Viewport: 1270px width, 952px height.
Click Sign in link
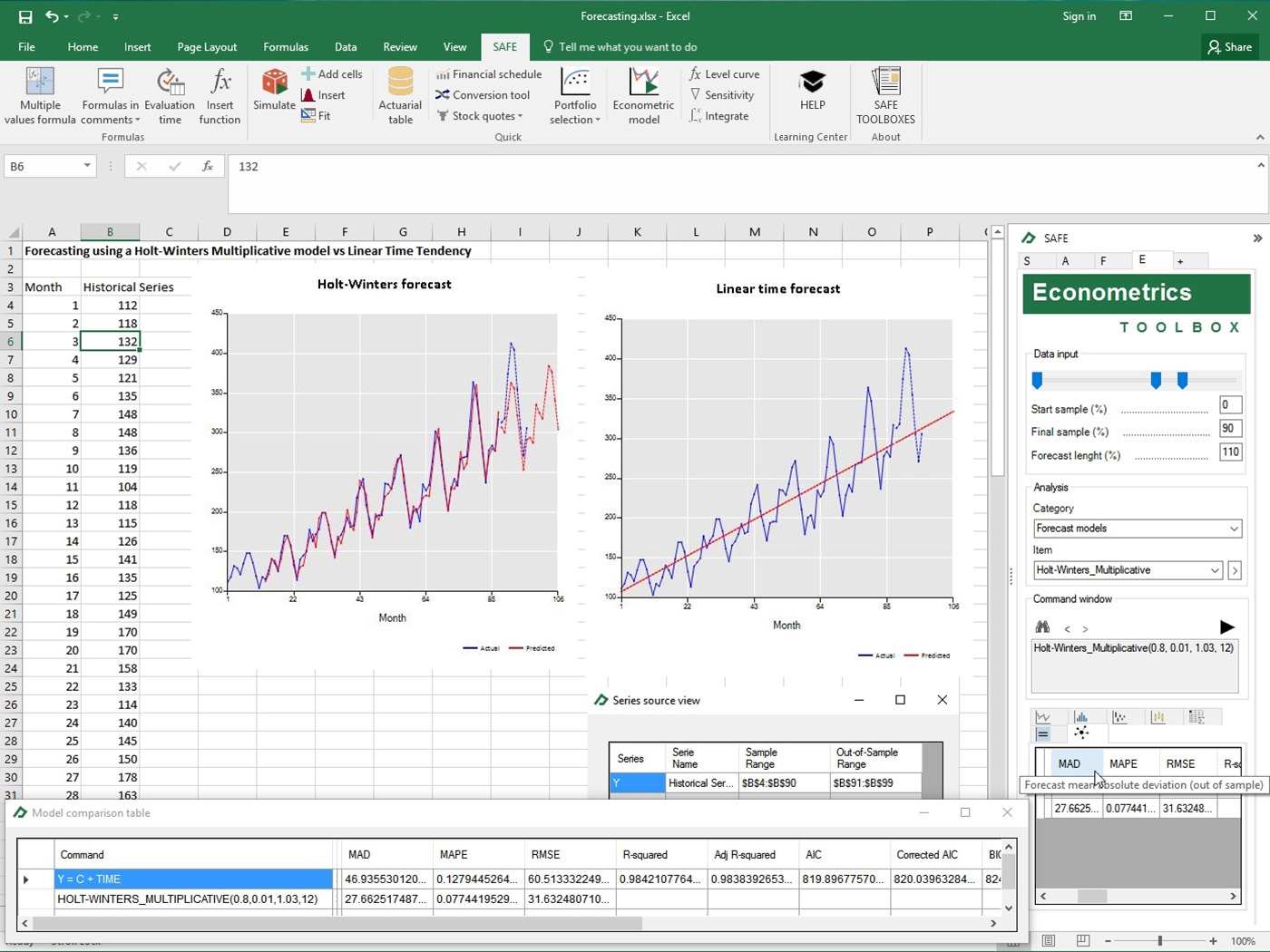tap(1079, 16)
